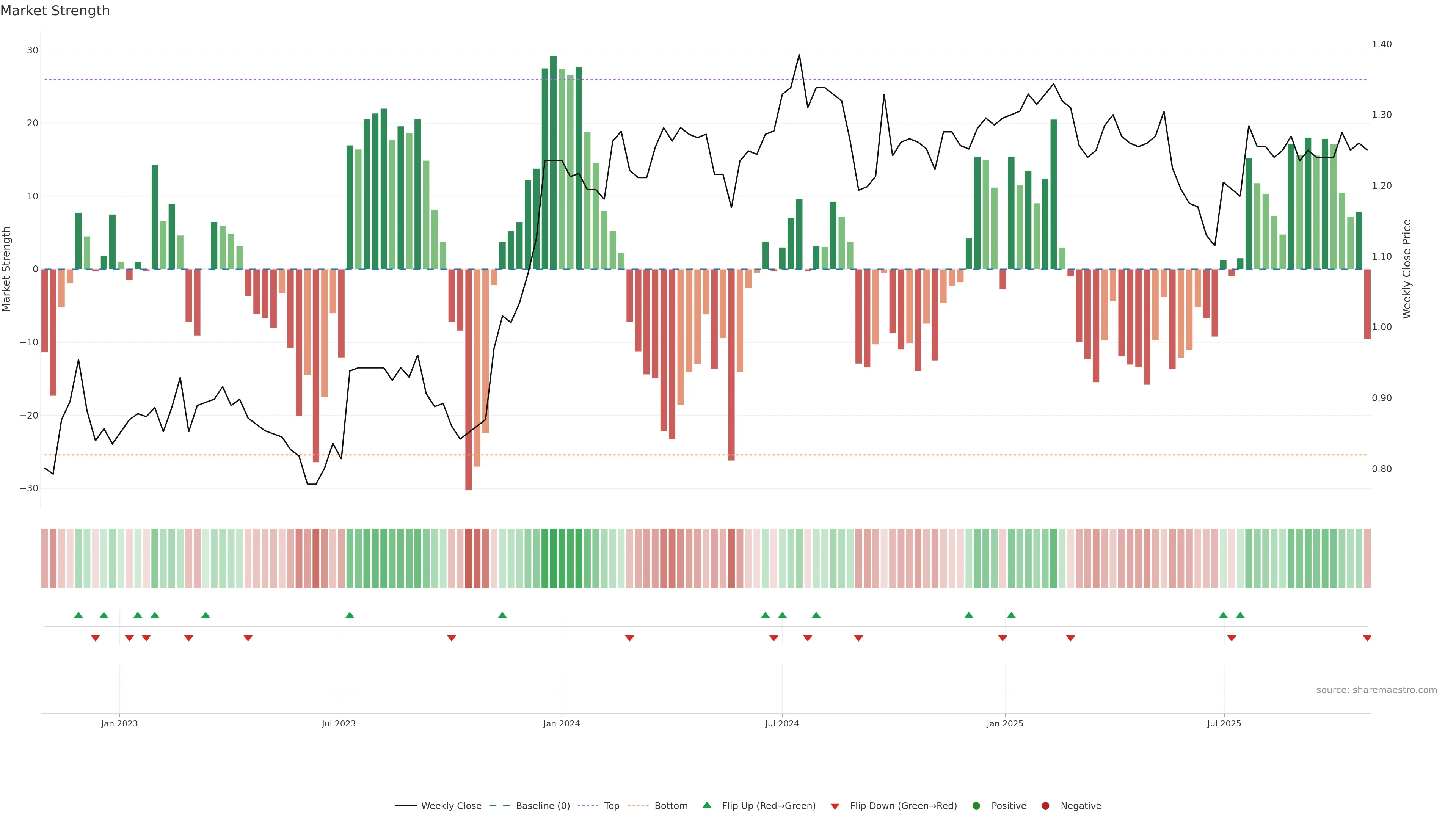Click the Jul 2025 x-axis label
The width and height of the screenshot is (1456, 819).
point(1224,723)
